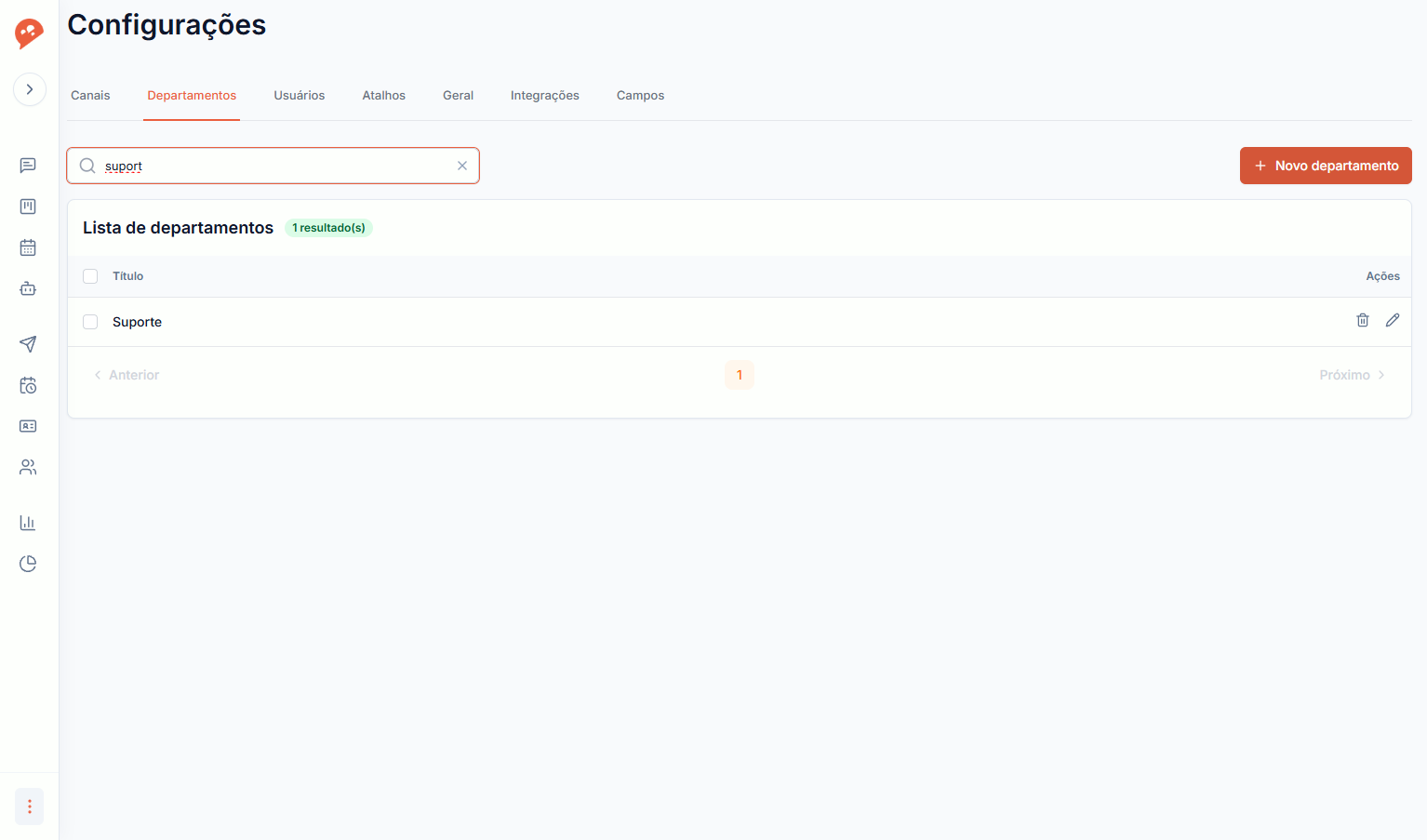The height and width of the screenshot is (840, 1427).
Task: Open the contact card icon in sidebar
Action: [x=28, y=426]
